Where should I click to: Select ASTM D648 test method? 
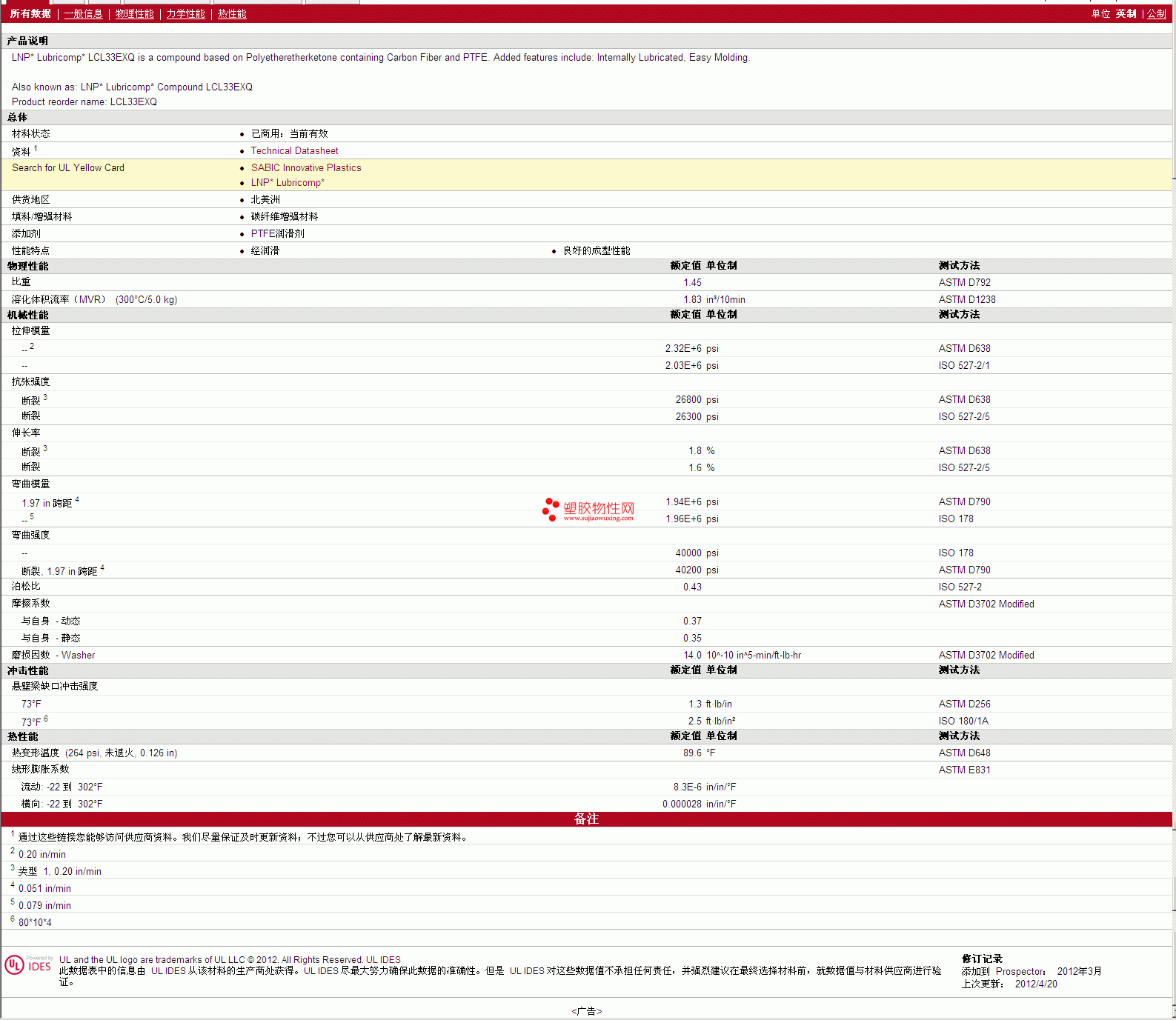point(964,753)
